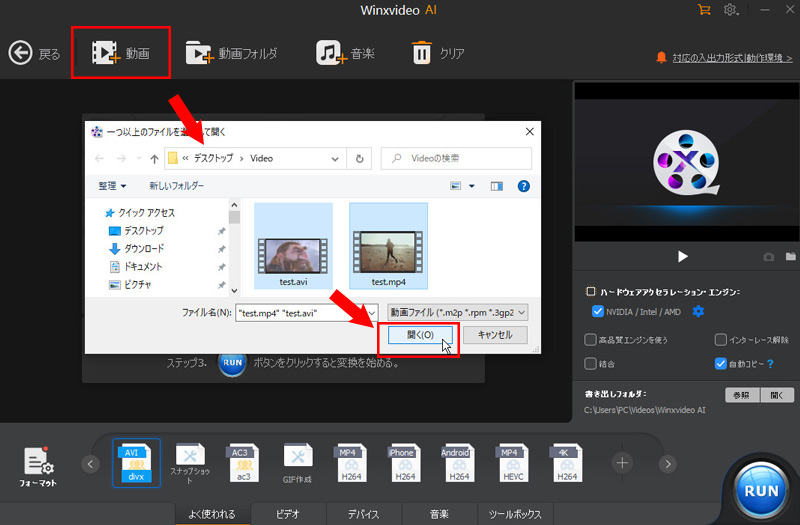Enable 結合 merge checkbox
Screen dimensions: 800x525
[x=590, y=364]
